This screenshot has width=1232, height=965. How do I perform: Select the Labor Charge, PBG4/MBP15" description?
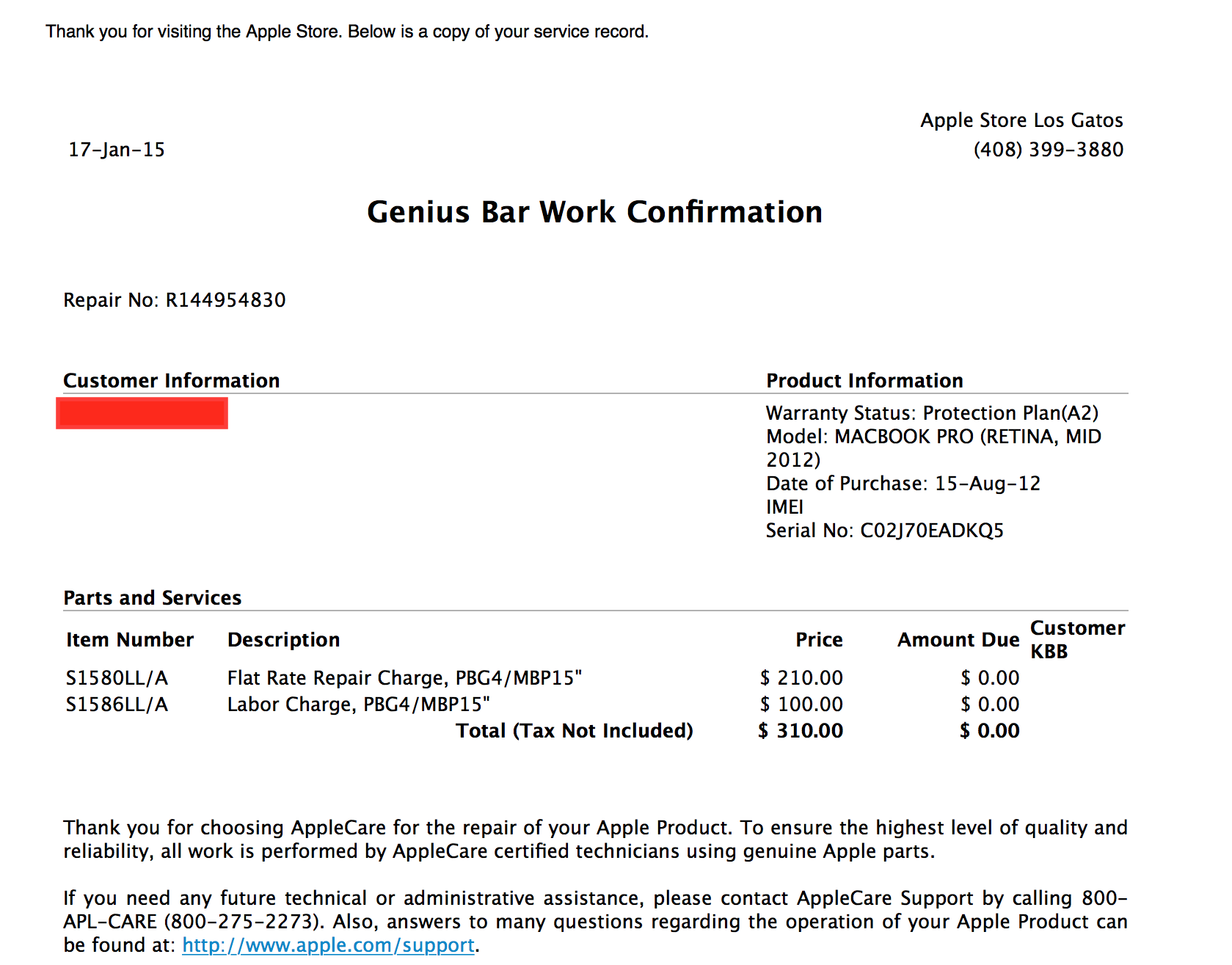359,704
